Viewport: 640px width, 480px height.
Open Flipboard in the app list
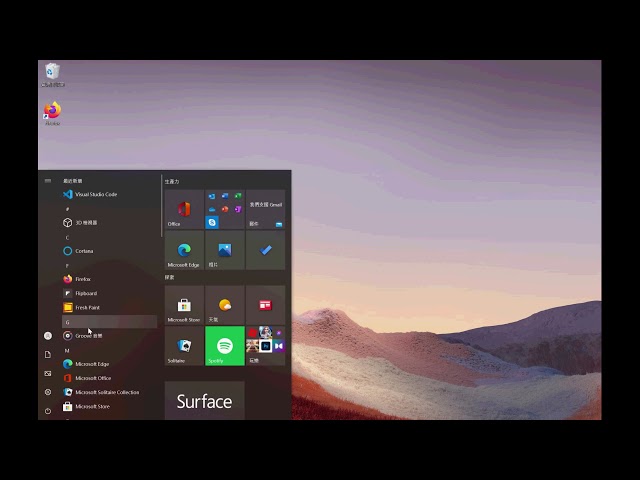pyautogui.click(x=109, y=293)
